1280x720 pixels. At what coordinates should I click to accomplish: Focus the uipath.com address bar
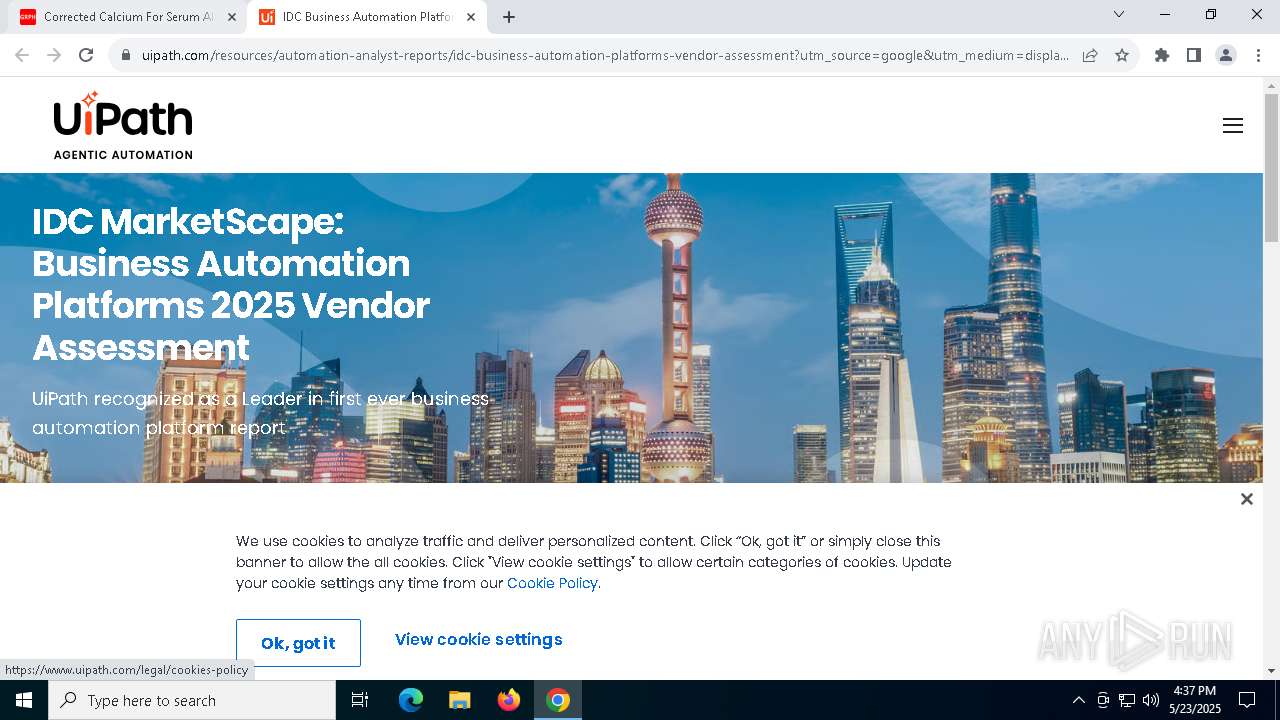tap(605, 56)
